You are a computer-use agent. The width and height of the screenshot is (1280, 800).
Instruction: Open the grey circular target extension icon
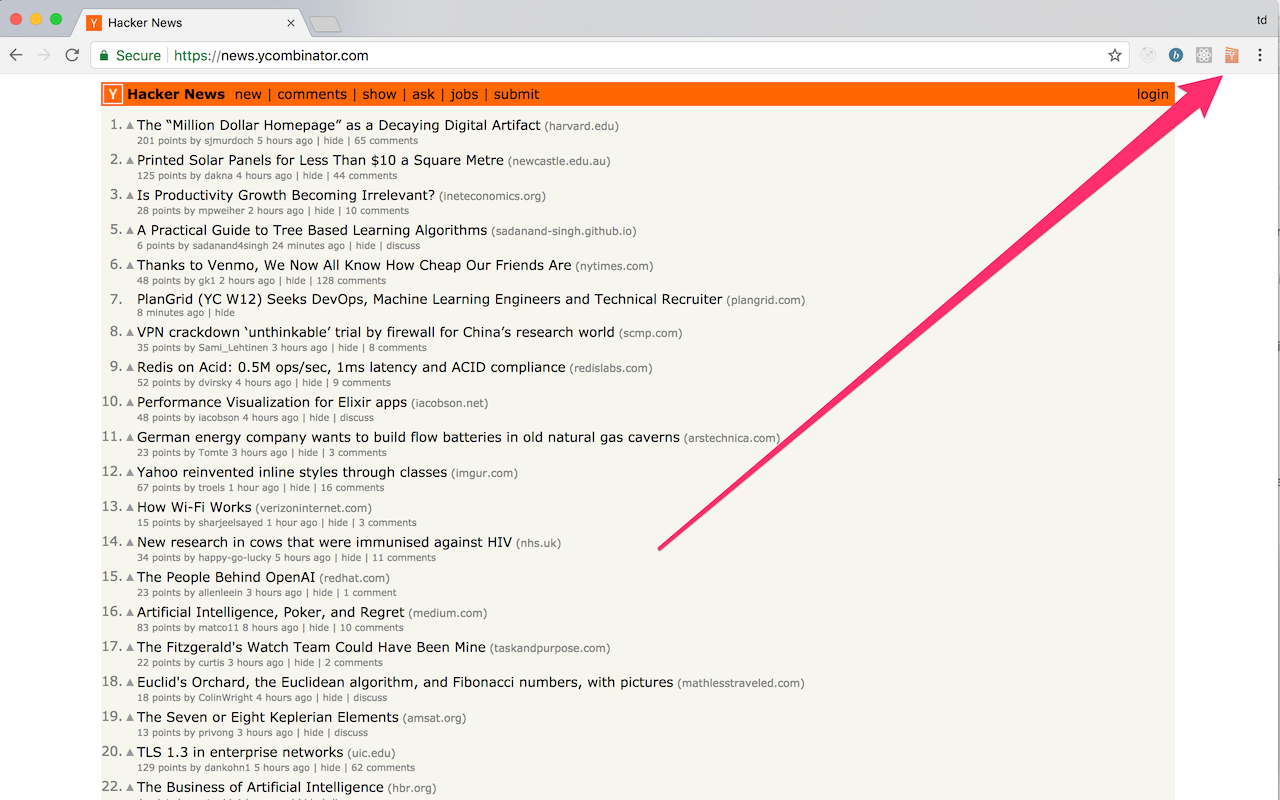click(1148, 56)
